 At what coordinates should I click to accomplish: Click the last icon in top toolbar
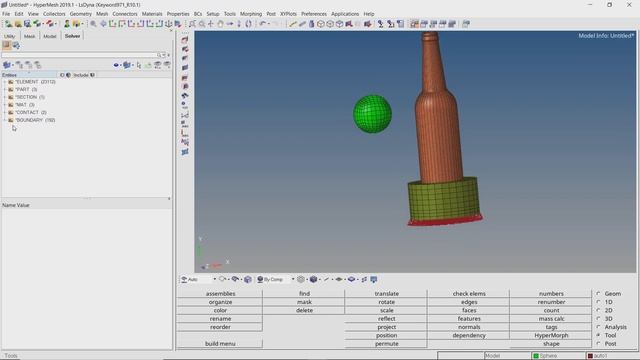tap(466, 24)
